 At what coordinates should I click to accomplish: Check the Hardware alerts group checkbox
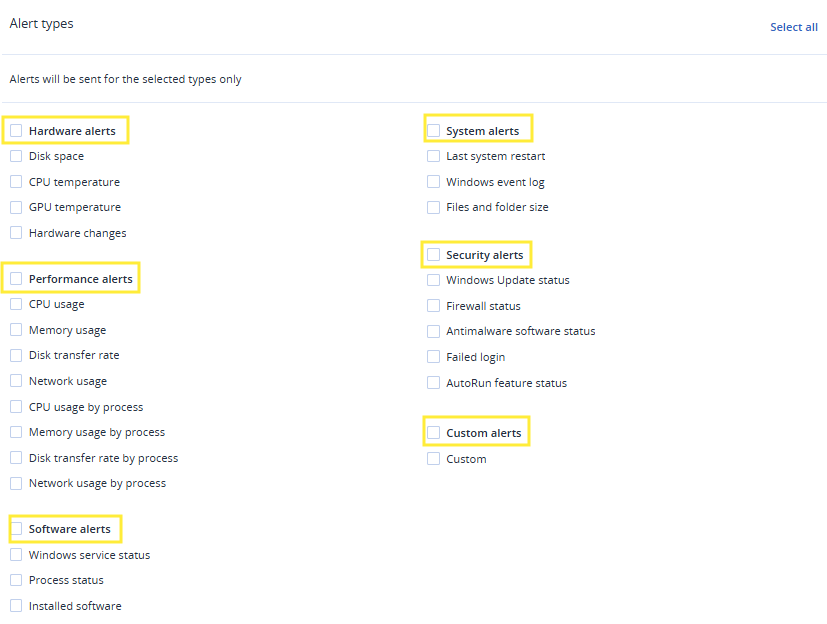(16, 130)
